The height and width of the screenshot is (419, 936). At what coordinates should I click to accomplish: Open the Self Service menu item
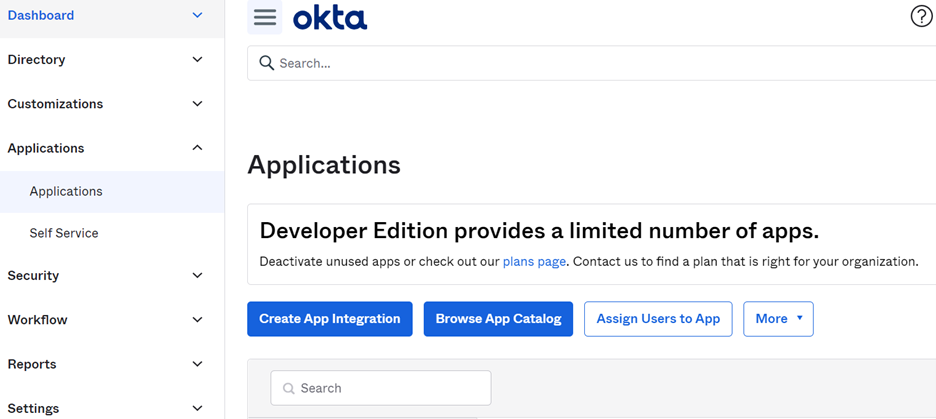(64, 233)
